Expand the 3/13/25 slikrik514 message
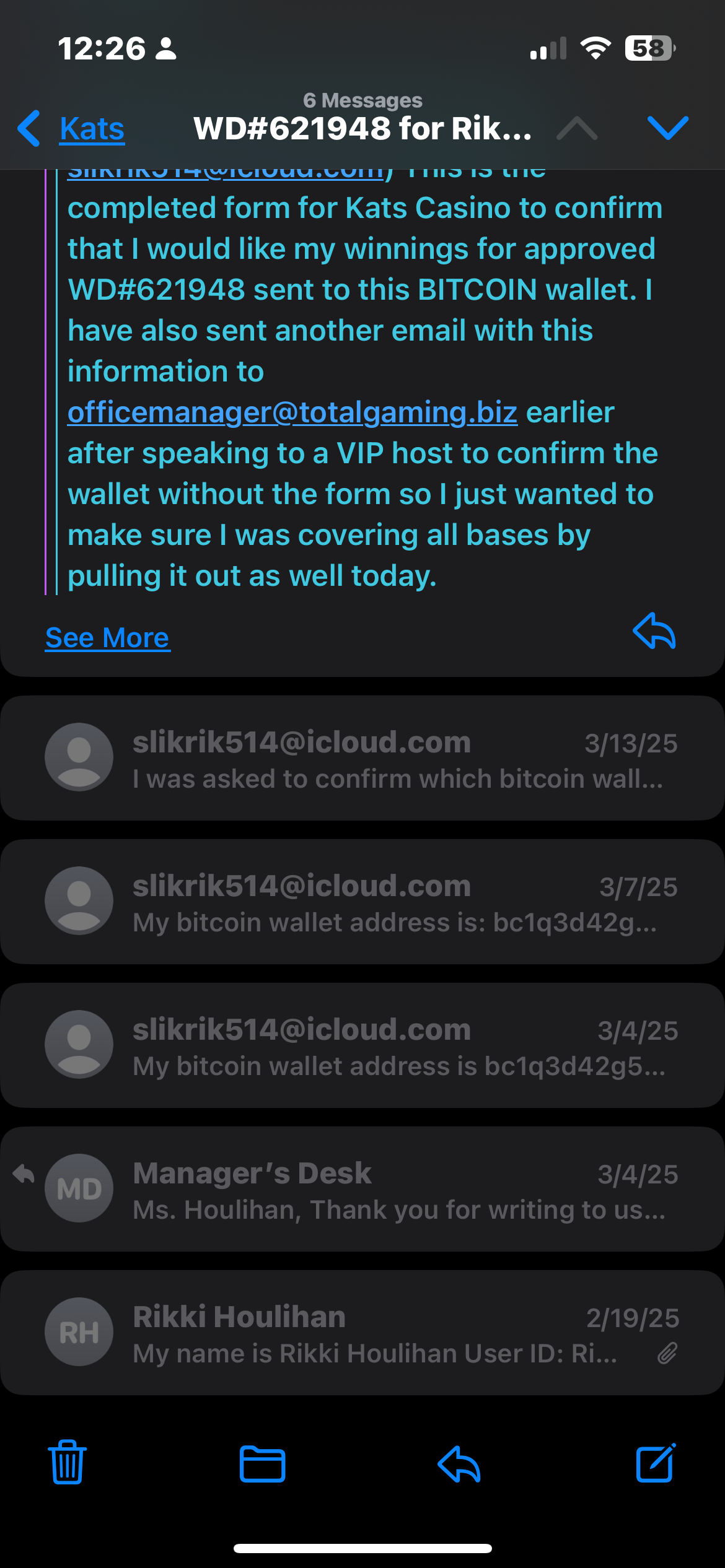 coord(397,758)
